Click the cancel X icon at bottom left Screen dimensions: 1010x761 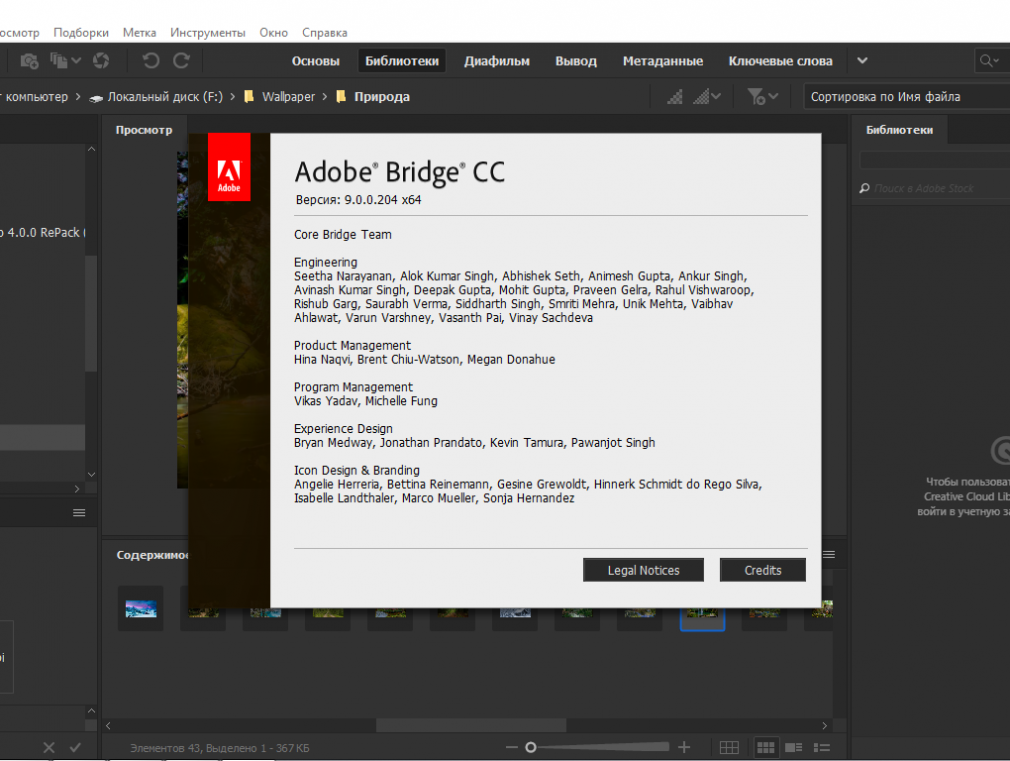coord(49,747)
